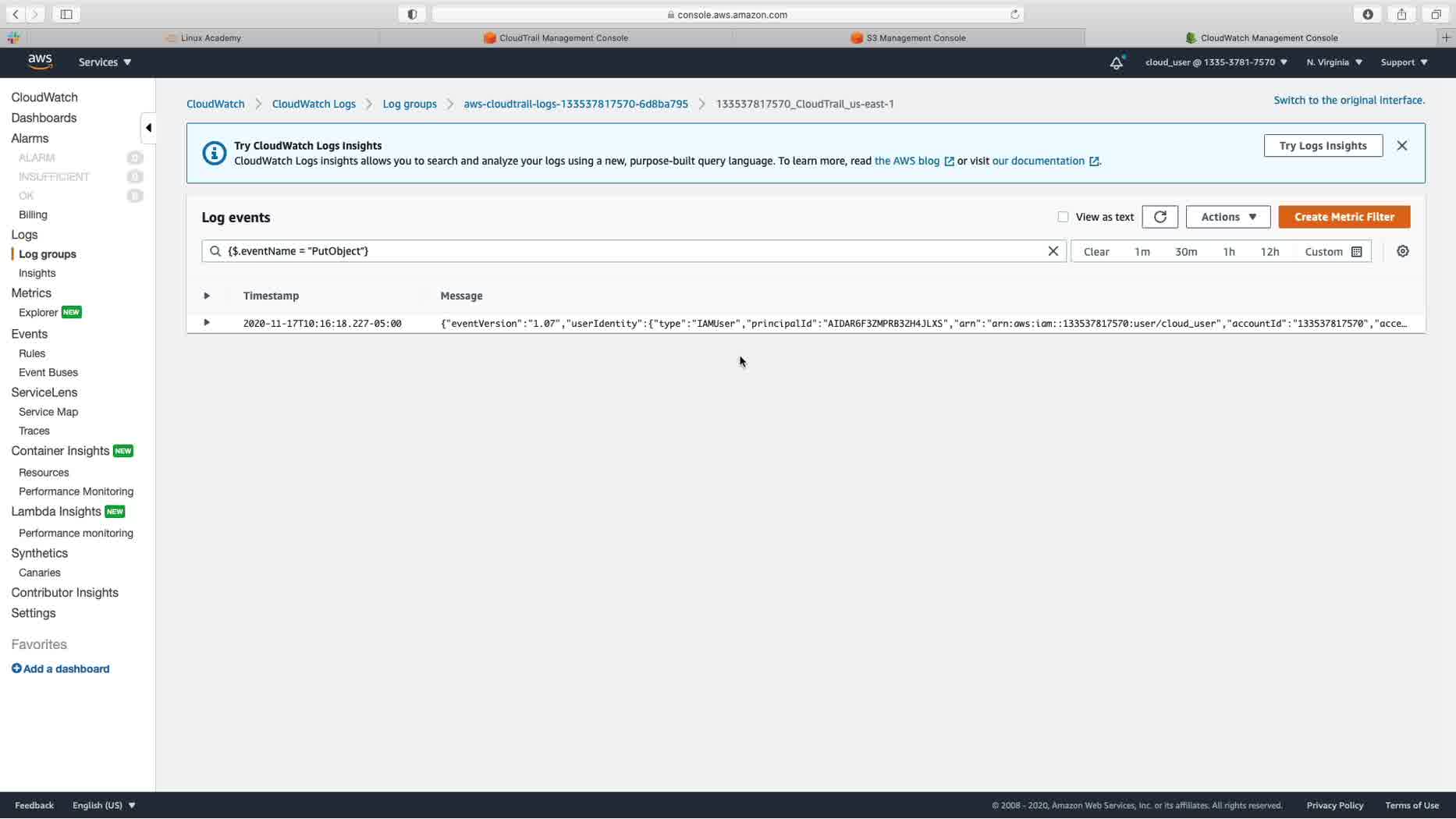Click the pinned Slack tab icon
The width and height of the screenshot is (1456, 819).
coord(13,37)
